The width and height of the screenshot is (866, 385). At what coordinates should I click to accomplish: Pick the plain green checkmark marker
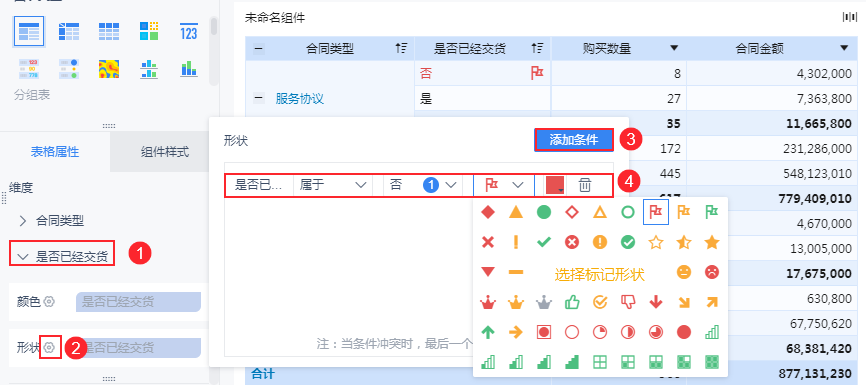click(x=544, y=242)
